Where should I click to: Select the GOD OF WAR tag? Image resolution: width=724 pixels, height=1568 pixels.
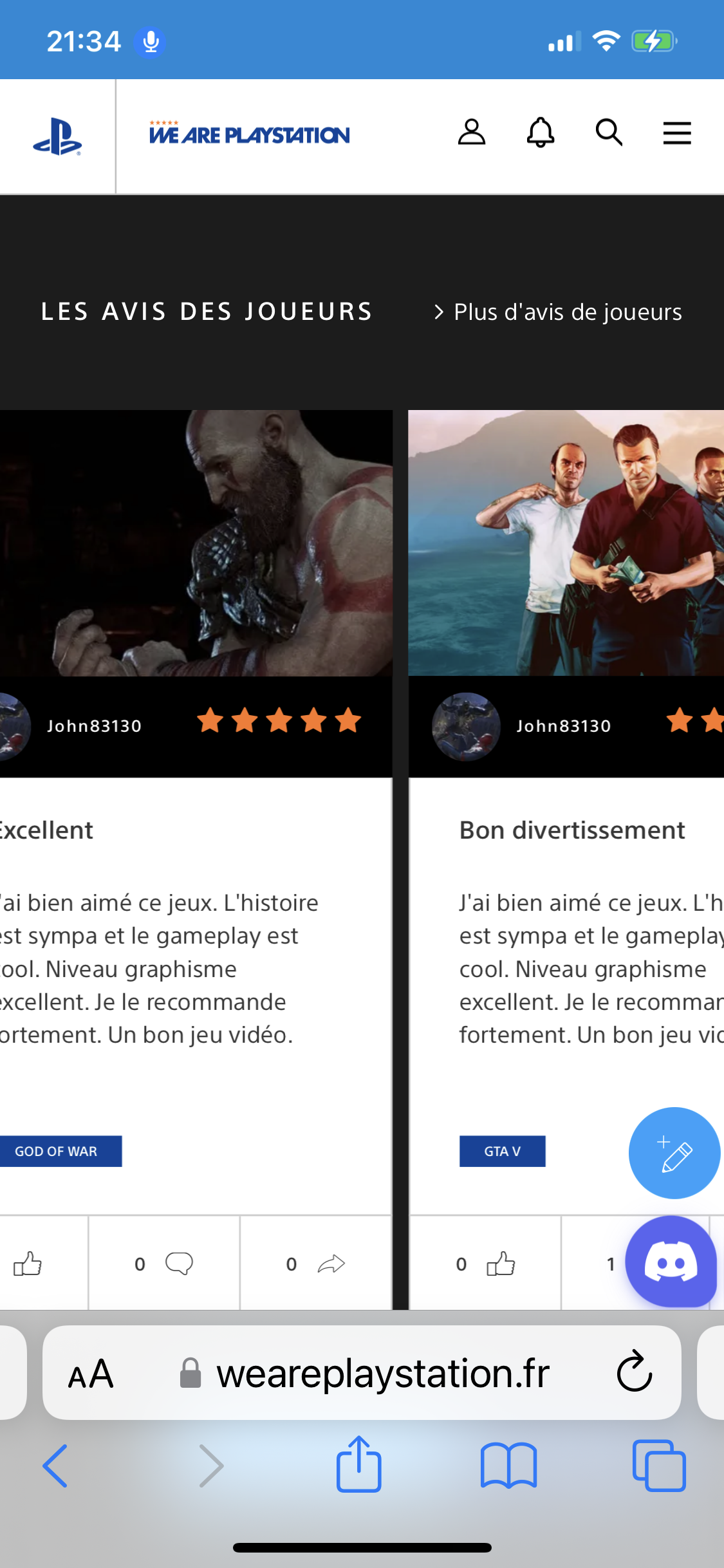tap(58, 1151)
